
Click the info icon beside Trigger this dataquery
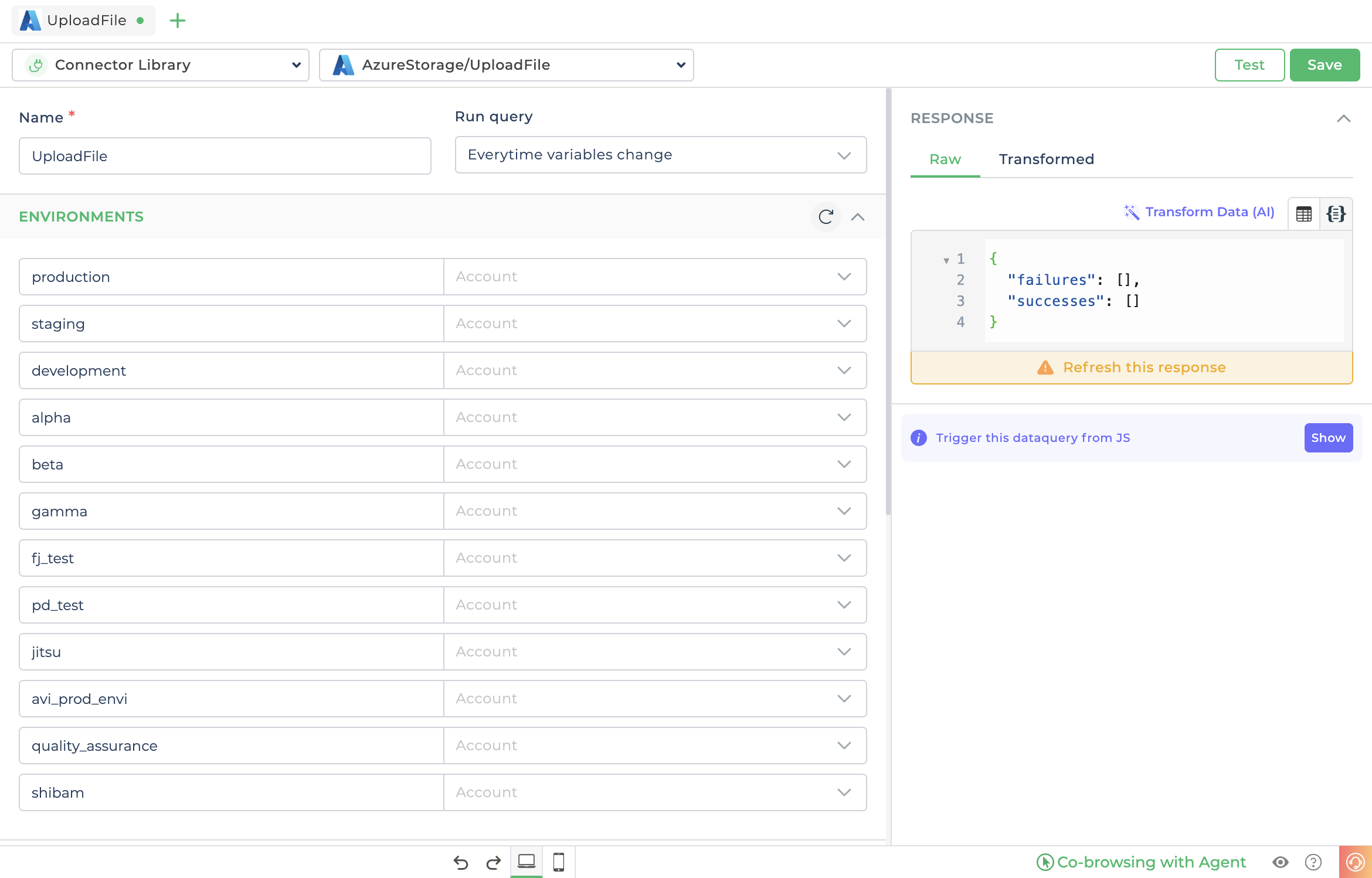tap(918, 438)
